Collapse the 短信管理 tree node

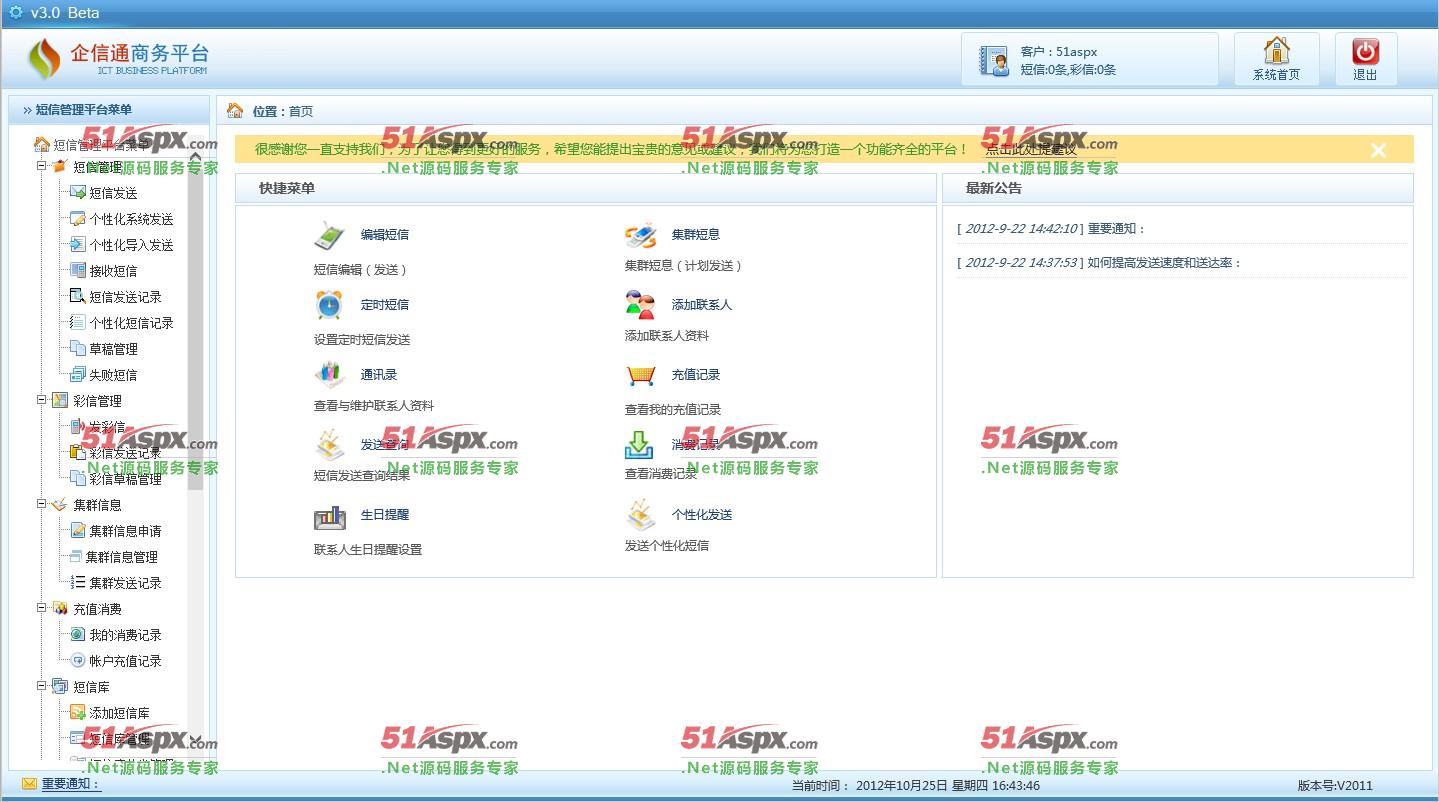pyautogui.click(x=42, y=166)
